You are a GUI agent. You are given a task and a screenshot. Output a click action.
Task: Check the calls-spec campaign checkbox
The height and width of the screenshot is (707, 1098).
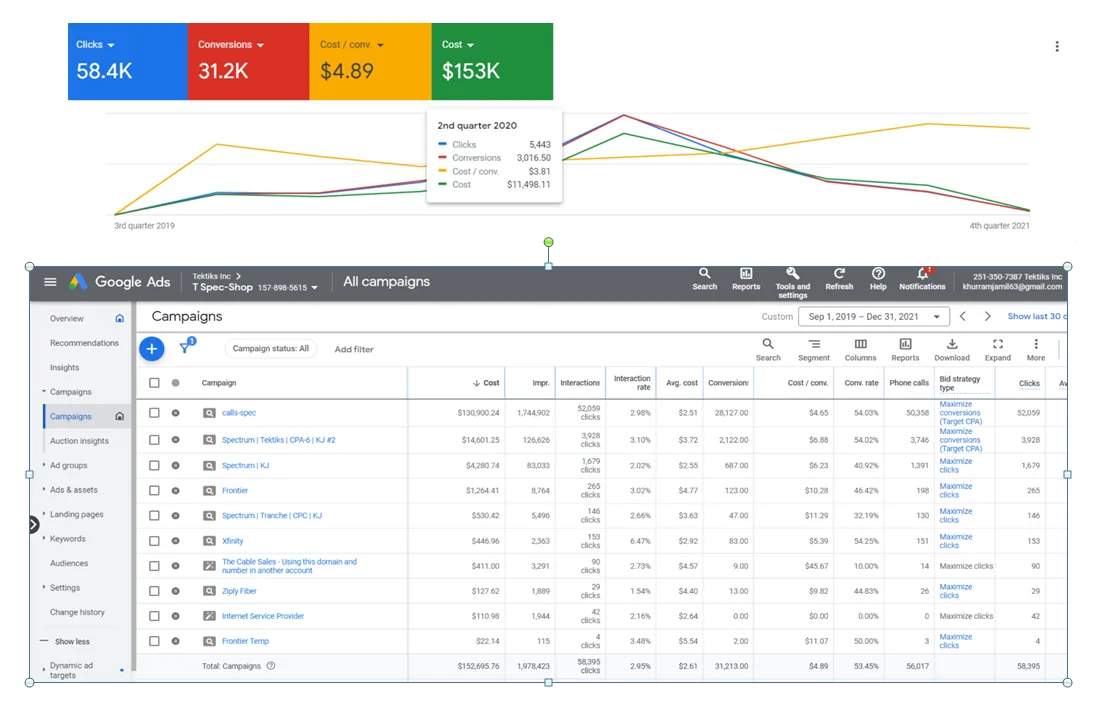pos(154,413)
